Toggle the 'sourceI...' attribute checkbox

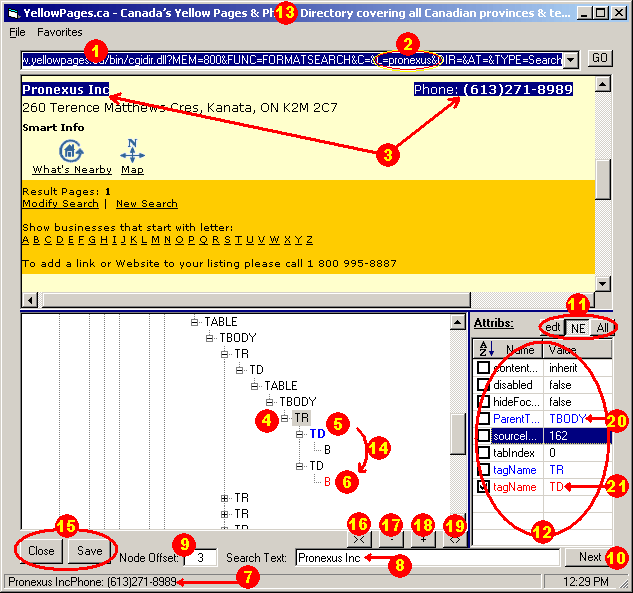pyautogui.click(x=483, y=436)
